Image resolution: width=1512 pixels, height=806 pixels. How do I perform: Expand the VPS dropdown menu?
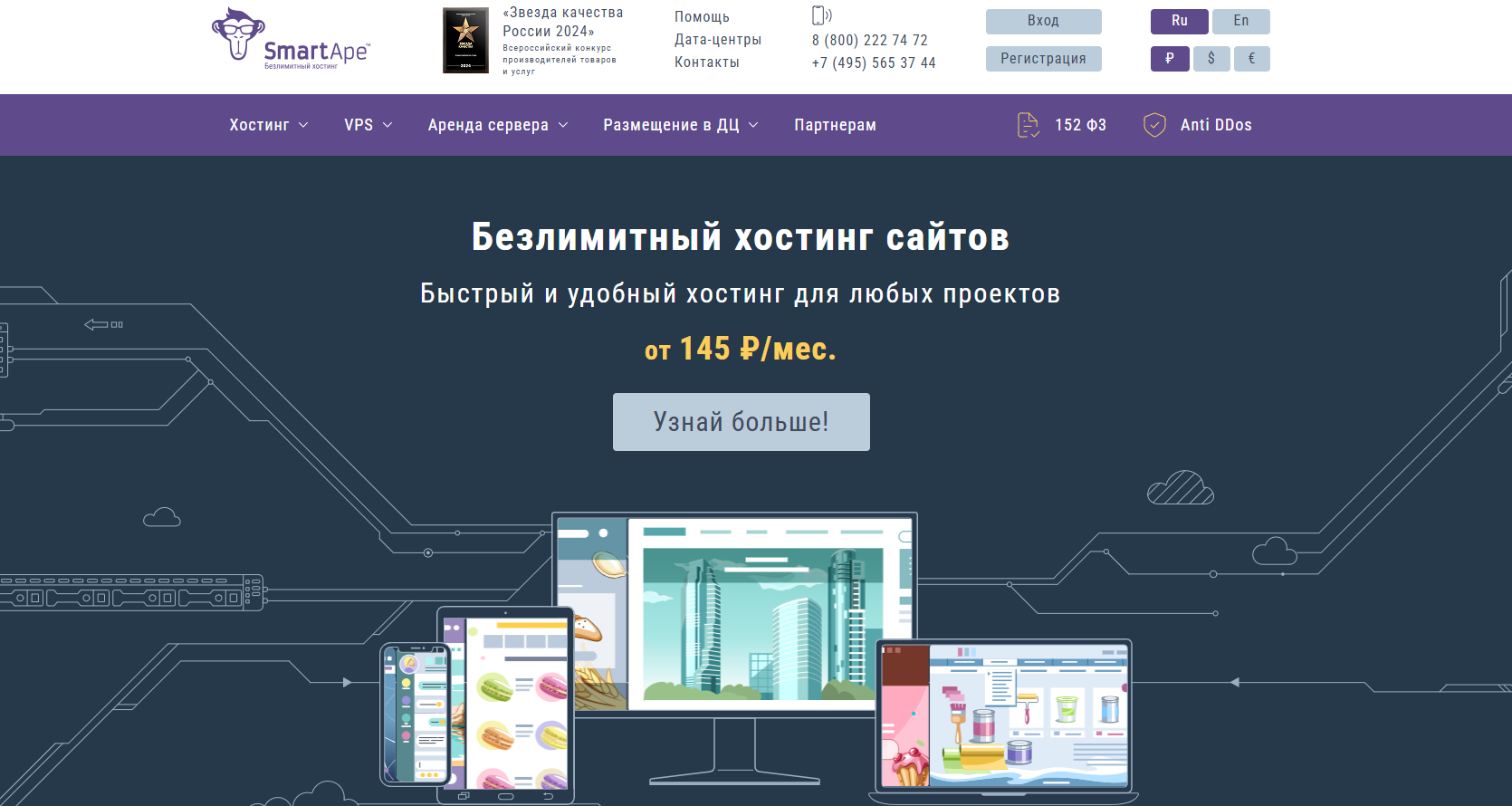[x=368, y=125]
